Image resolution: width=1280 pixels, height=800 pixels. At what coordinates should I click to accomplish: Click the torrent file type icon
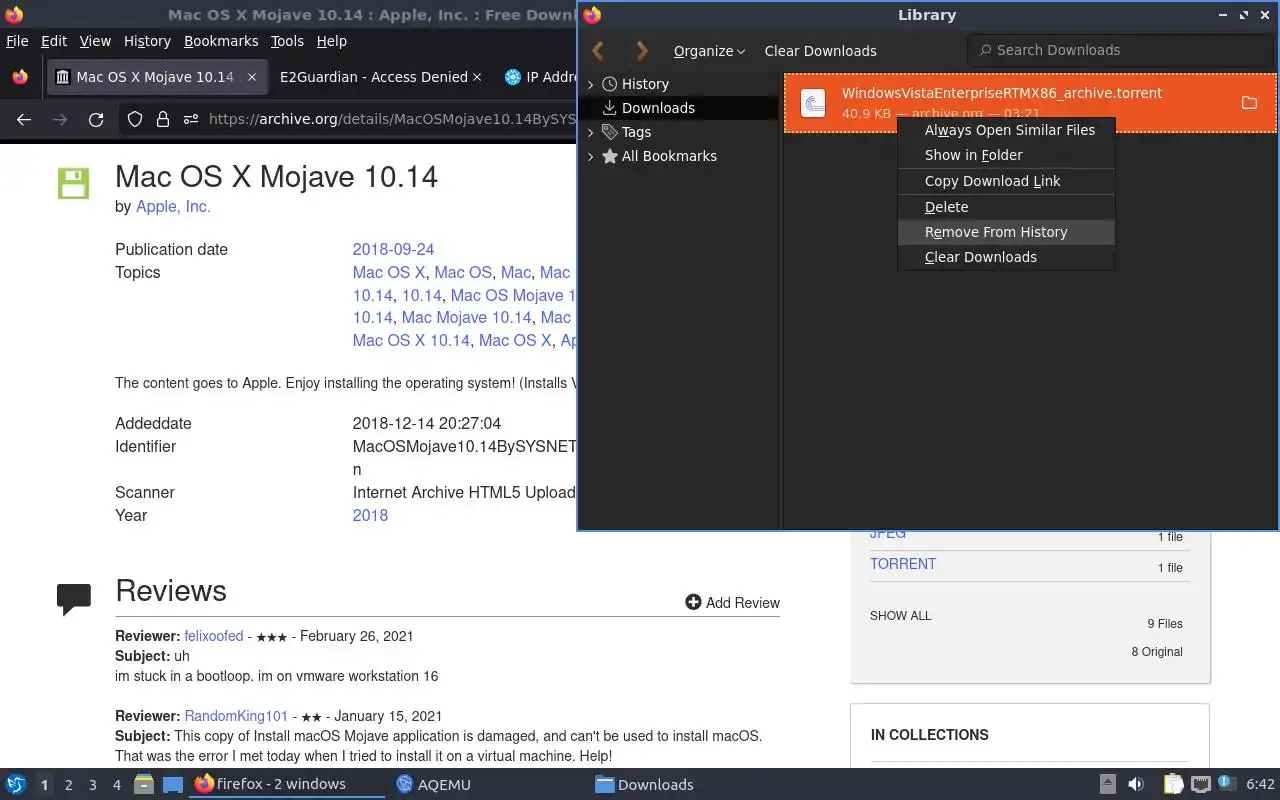click(x=813, y=103)
